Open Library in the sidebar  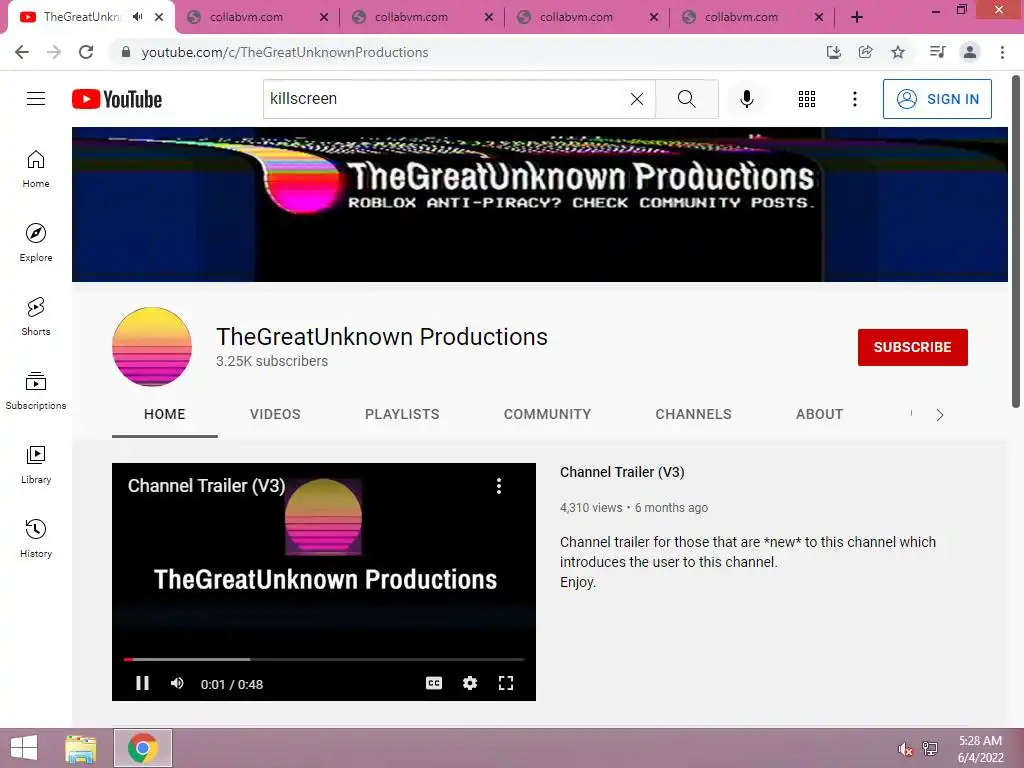pyautogui.click(x=36, y=464)
